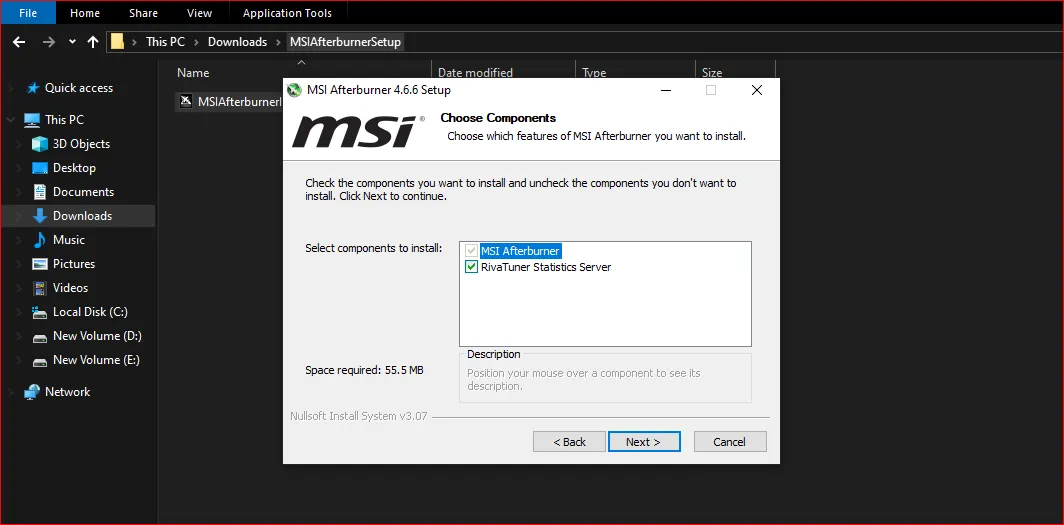Open Videos folder in sidebar

71,288
